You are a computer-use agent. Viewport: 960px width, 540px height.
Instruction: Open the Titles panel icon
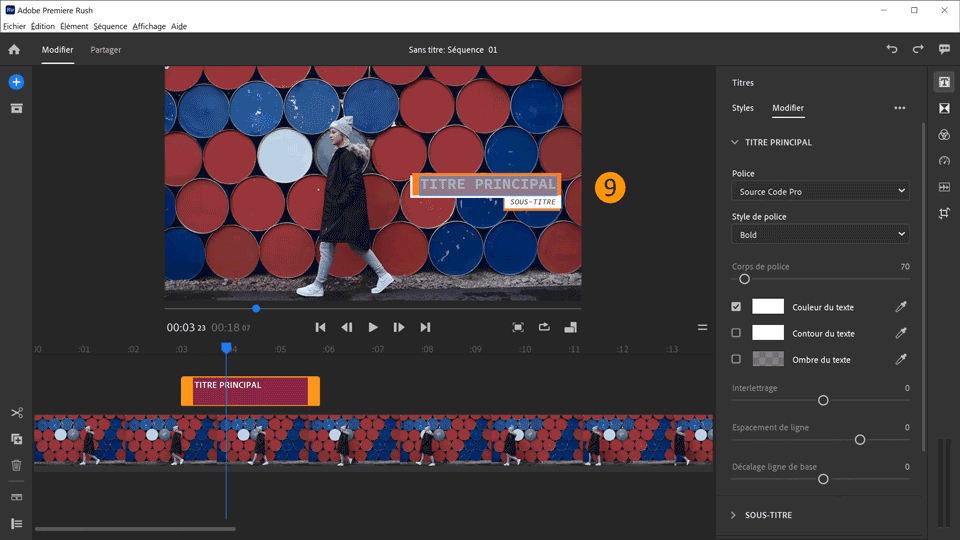944,82
